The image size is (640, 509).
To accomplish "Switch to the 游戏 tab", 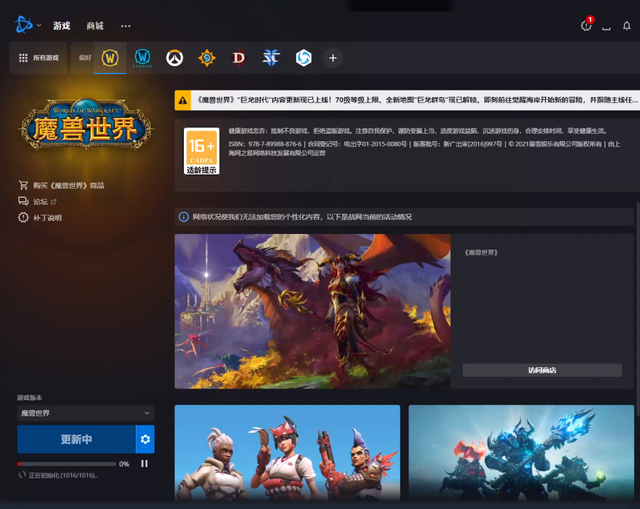I will point(62,26).
